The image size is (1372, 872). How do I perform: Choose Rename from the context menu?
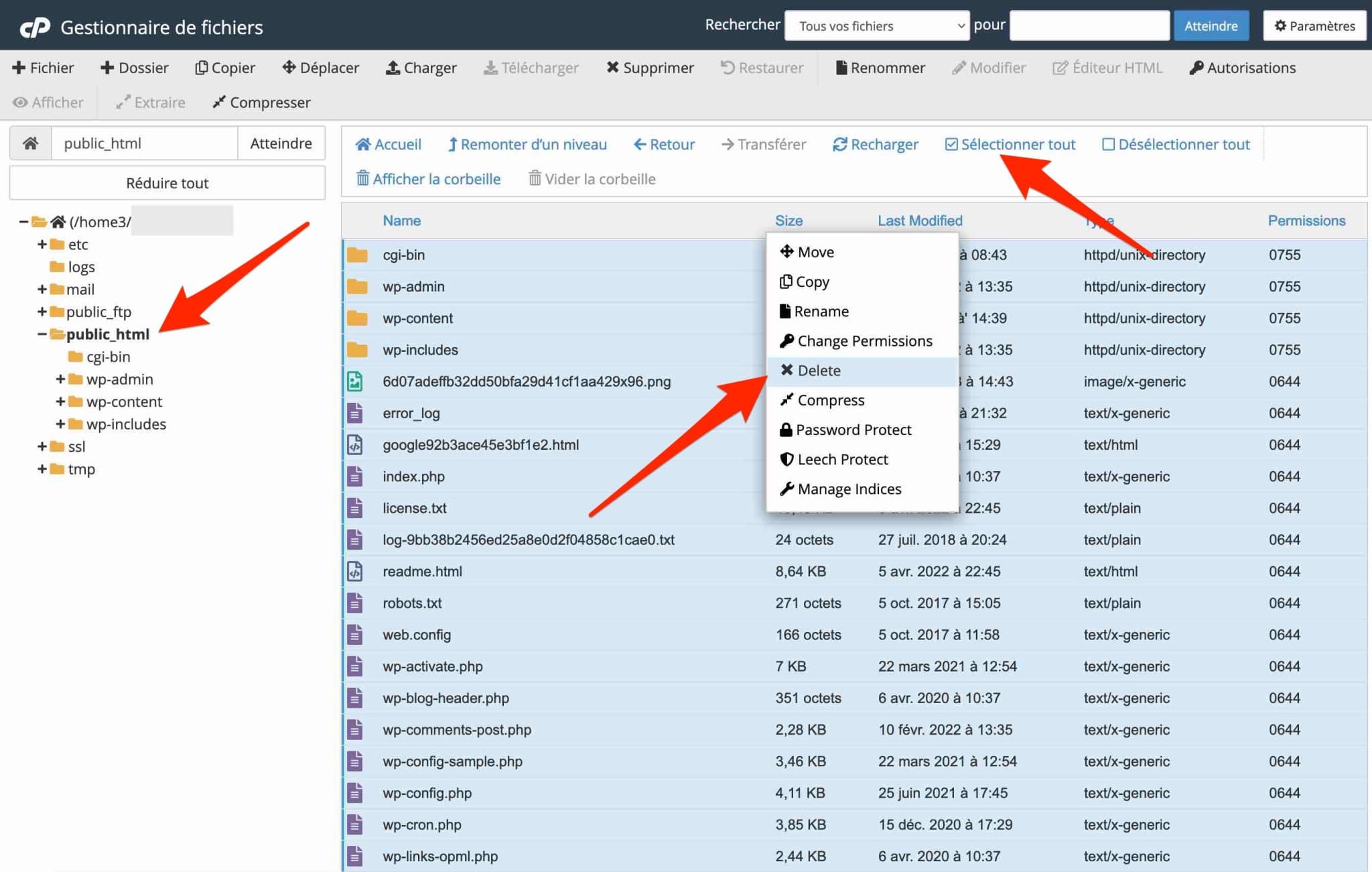pos(862,311)
